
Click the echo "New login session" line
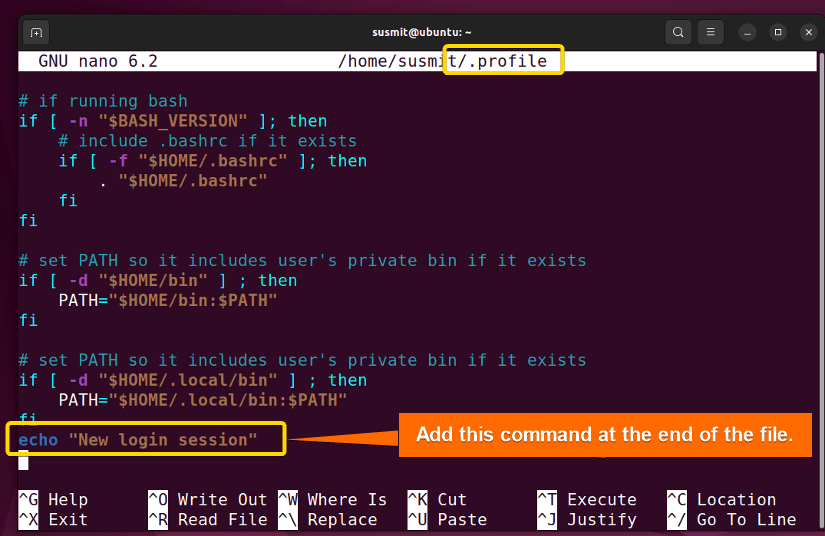click(x=138, y=440)
